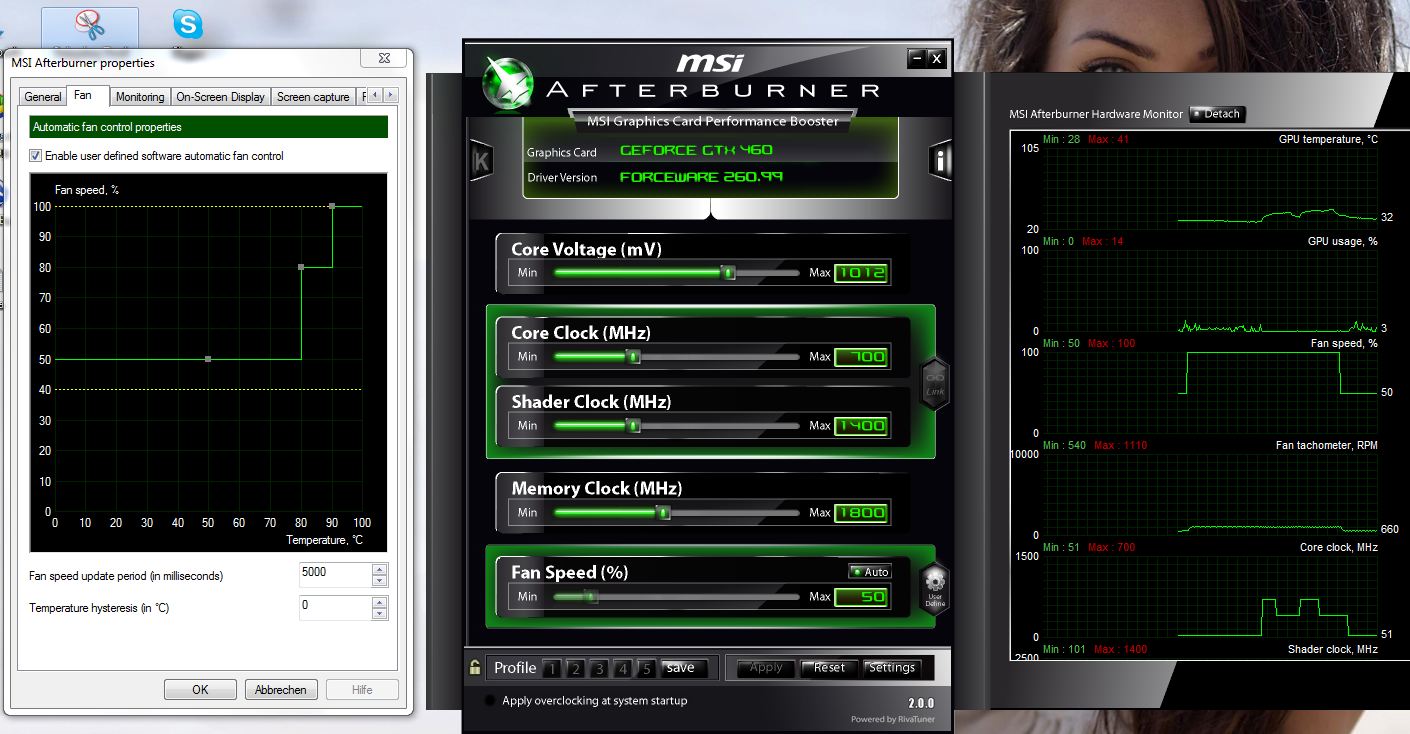This screenshot has height=734, width=1410.
Task: Launch Kombustor with the K side button
Action: 481,161
